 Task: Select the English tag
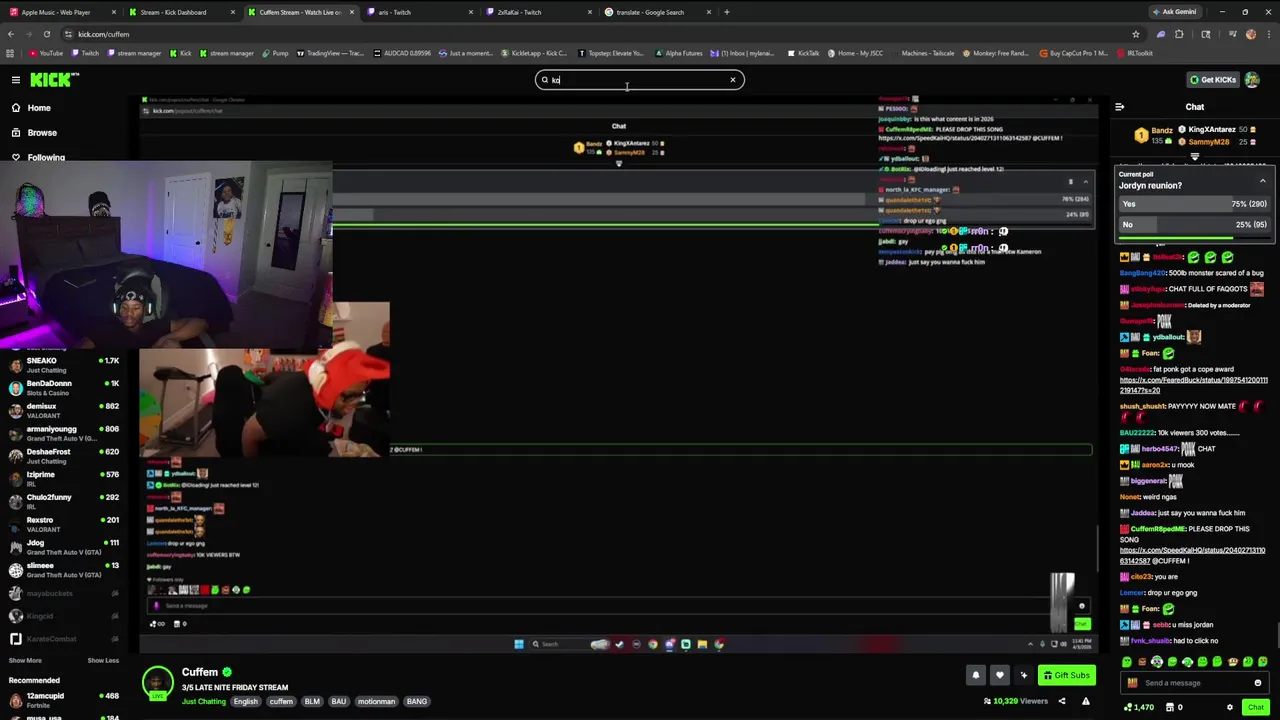246,702
